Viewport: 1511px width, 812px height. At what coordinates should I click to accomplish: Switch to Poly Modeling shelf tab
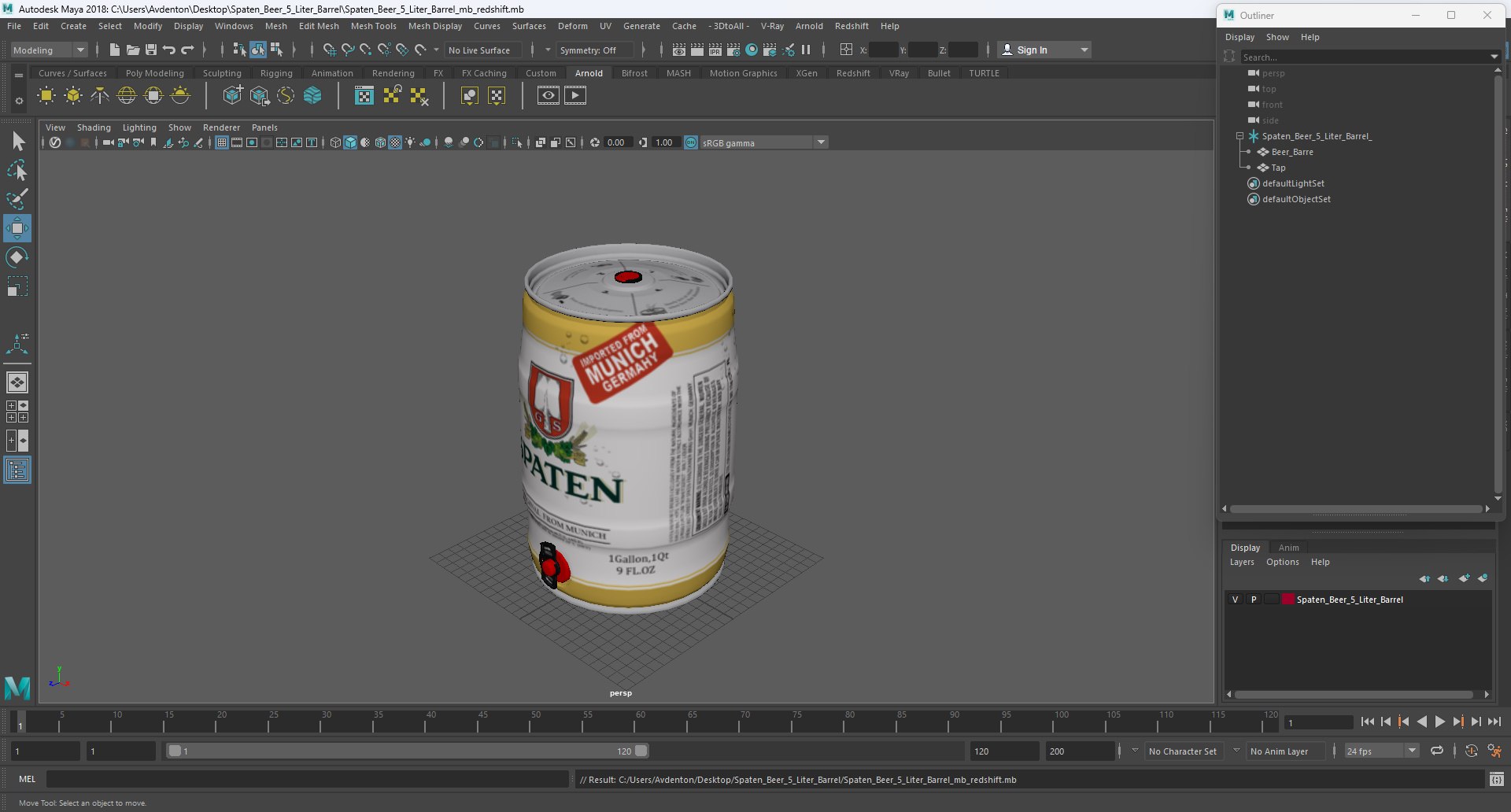point(155,73)
